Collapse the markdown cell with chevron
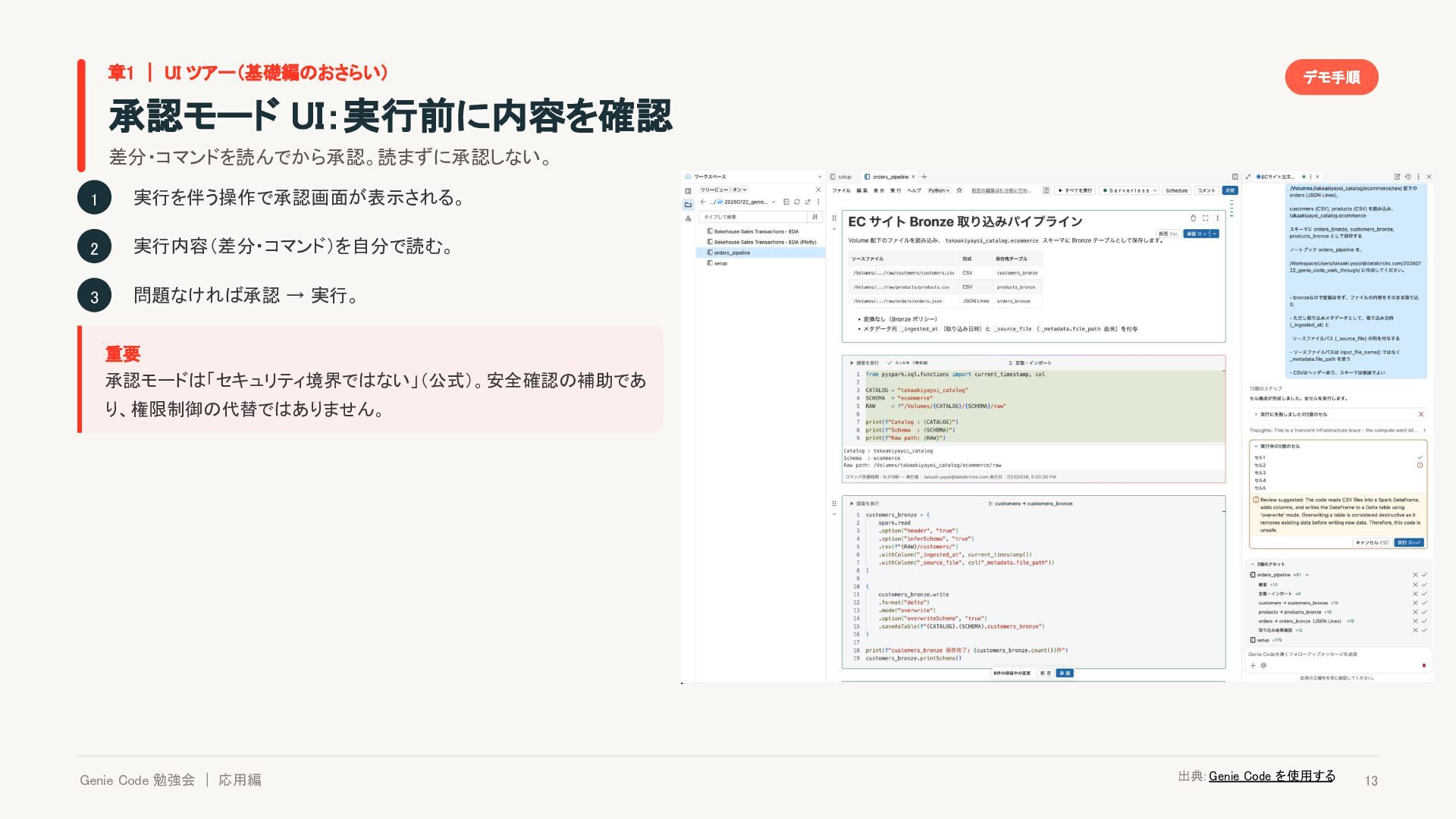This screenshot has width=1456, height=819. pos(834,229)
